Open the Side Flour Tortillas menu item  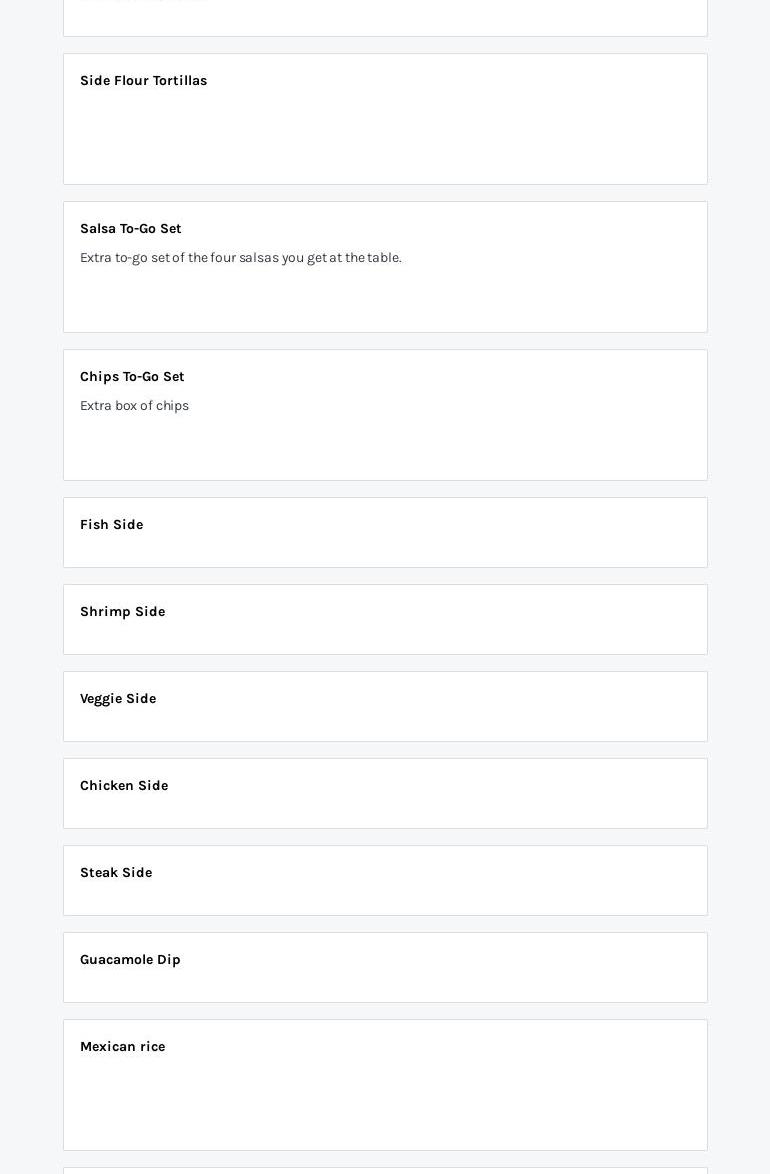click(385, 119)
